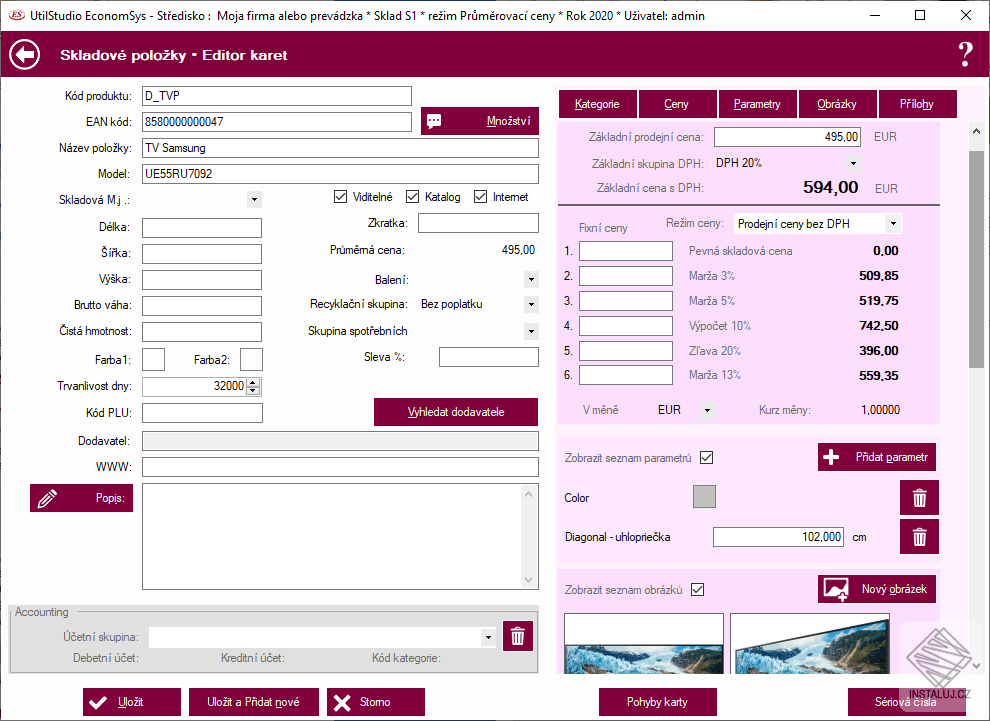Viewport: 990px width, 721px height.
Task: Open help via the question mark icon
Action: [x=965, y=55]
